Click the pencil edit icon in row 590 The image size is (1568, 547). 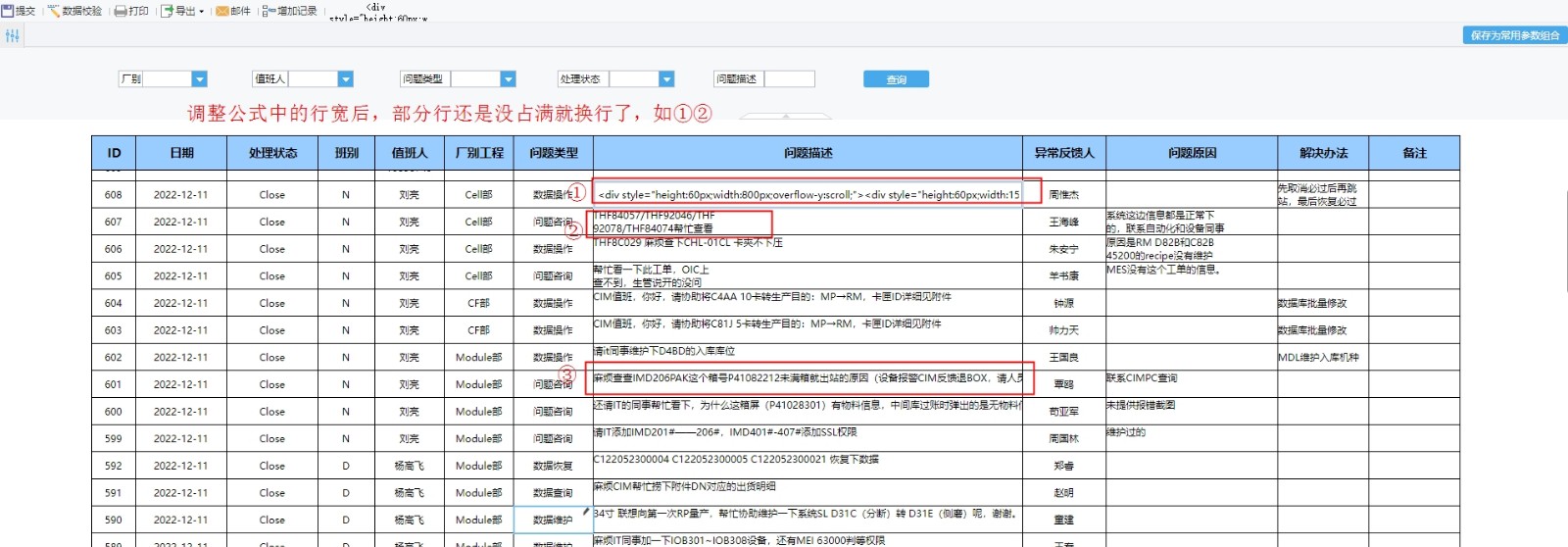[x=585, y=511]
